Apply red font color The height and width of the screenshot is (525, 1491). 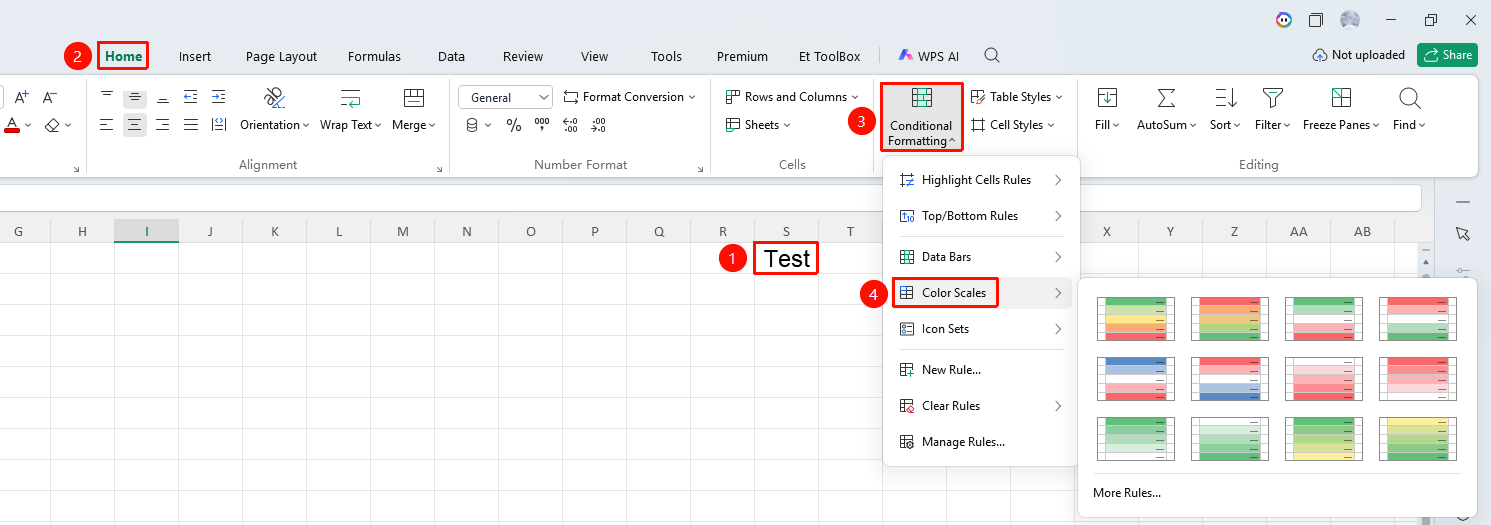12,125
